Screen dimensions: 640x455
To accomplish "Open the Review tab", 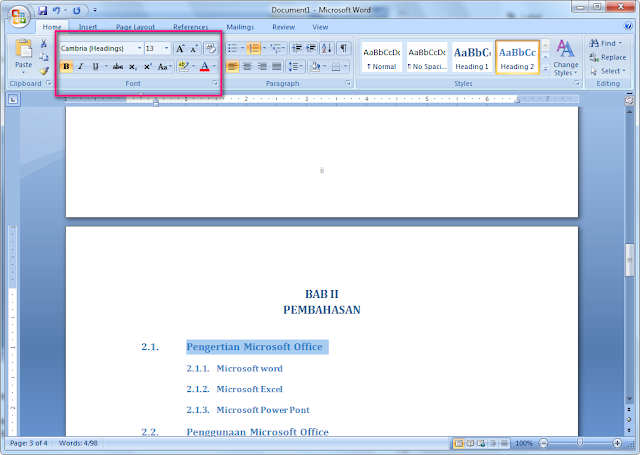I will click(283, 27).
